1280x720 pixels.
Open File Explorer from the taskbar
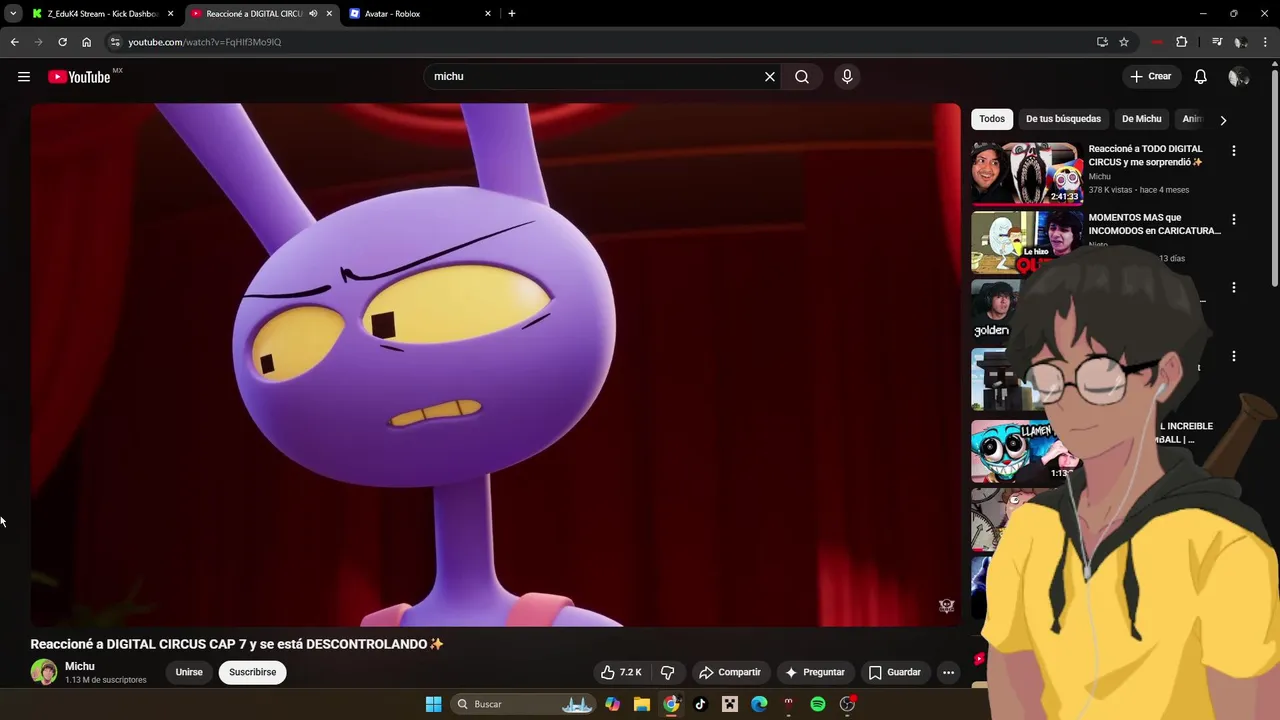[x=642, y=704]
